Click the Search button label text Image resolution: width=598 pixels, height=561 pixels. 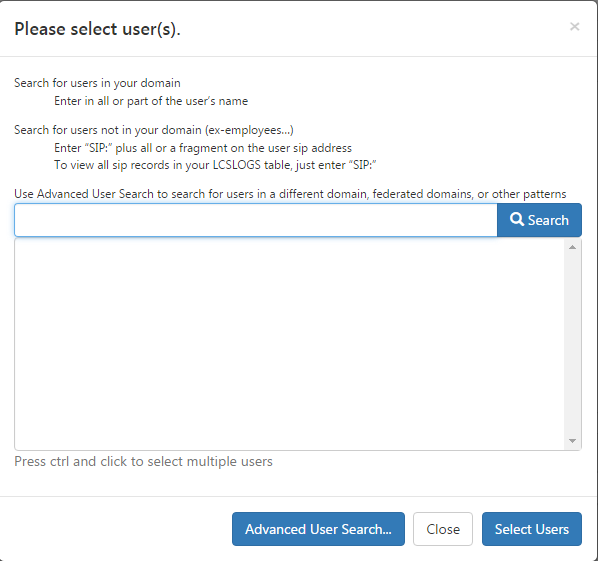click(548, 220)
